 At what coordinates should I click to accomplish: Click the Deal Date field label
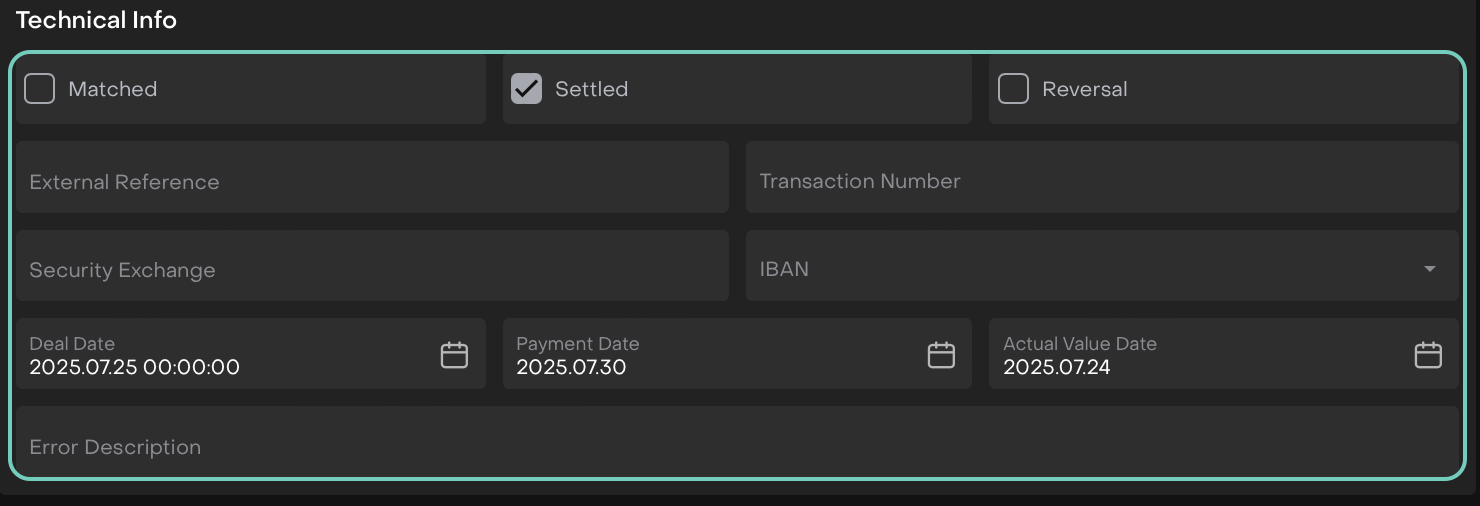pos(72,344)
